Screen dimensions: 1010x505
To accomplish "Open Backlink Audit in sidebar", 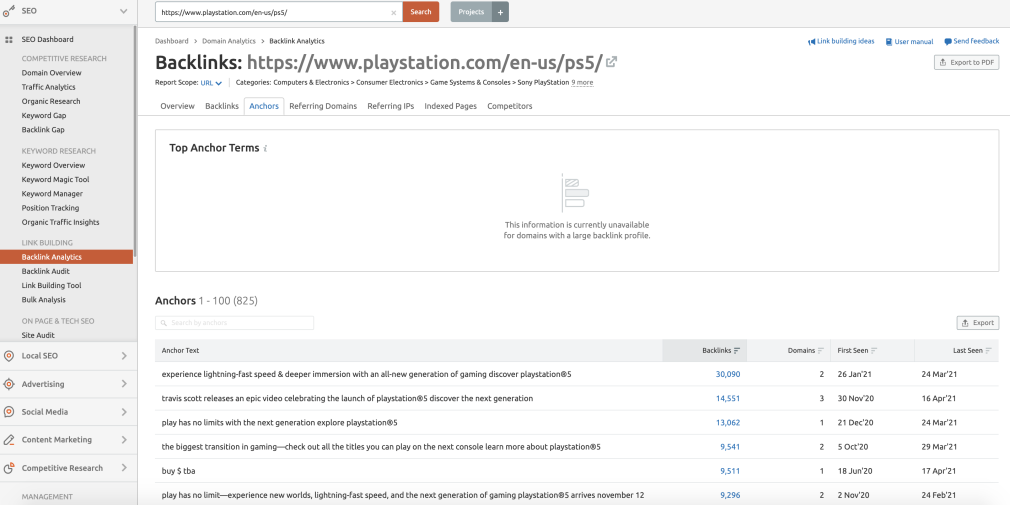I will [46, 271].
